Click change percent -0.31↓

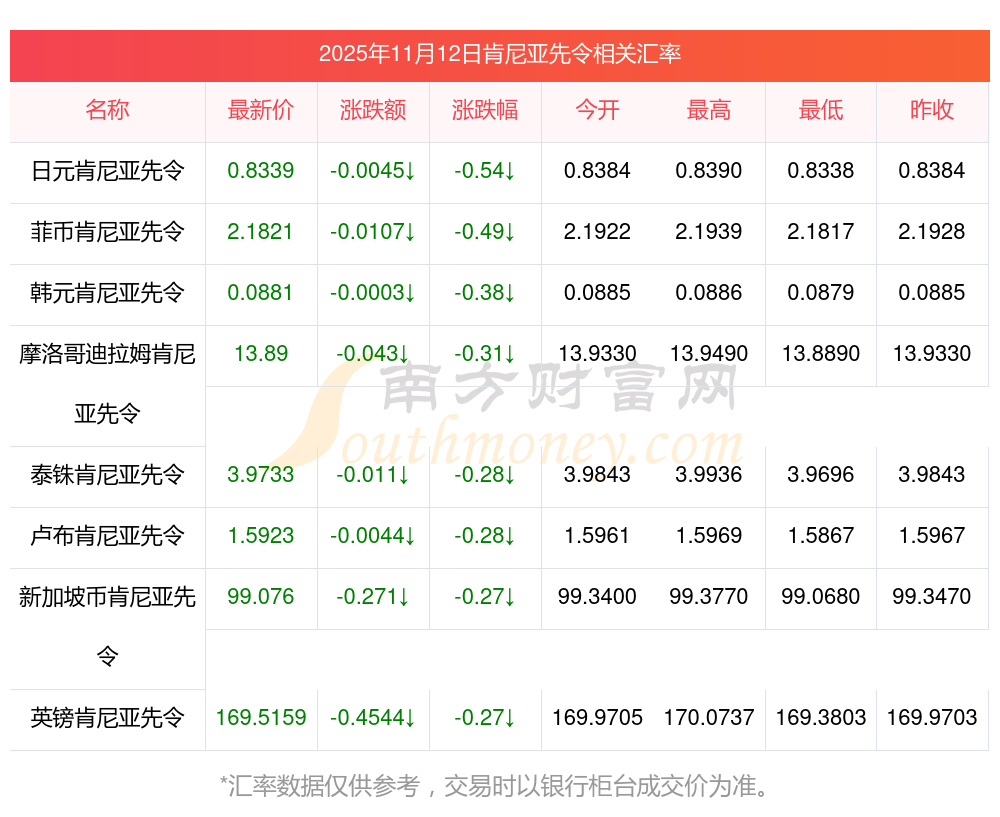pyautogui.click(x=485, y=353)
